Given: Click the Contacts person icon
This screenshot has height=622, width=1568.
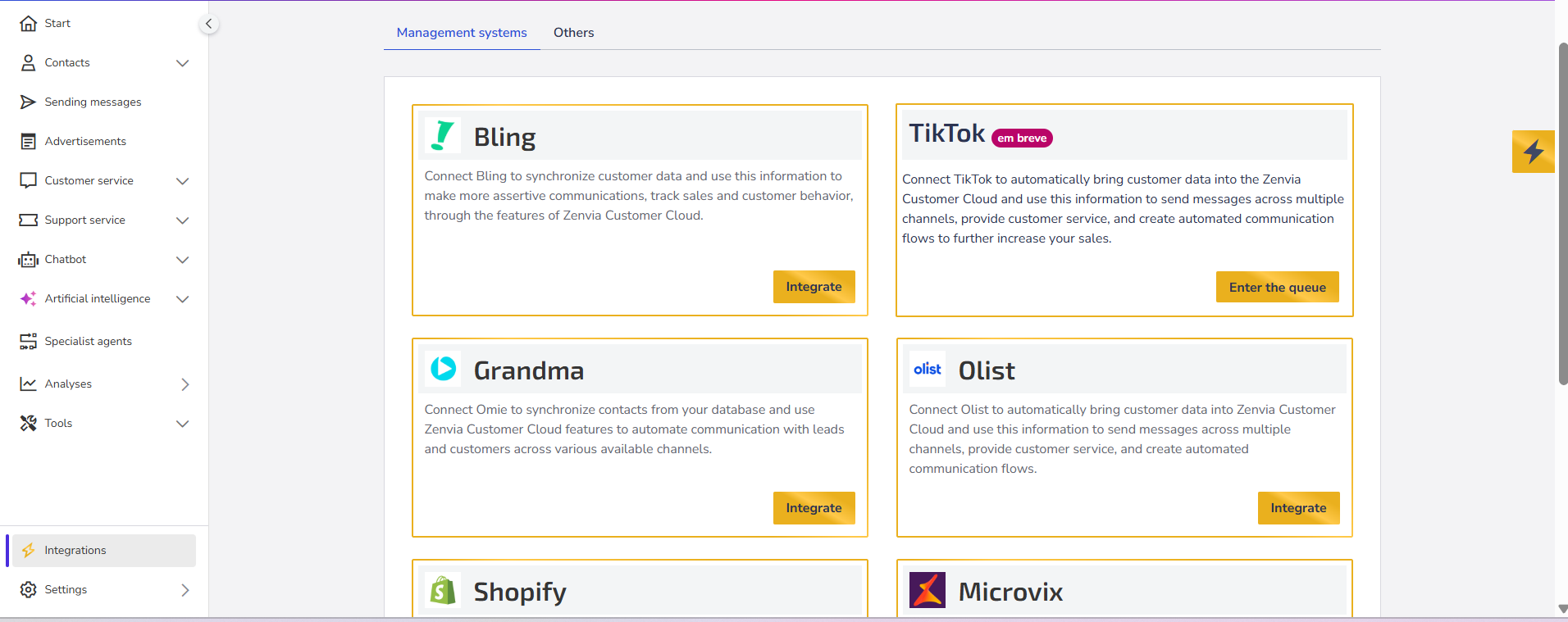Looking at the screenshot, I should 29,62.
